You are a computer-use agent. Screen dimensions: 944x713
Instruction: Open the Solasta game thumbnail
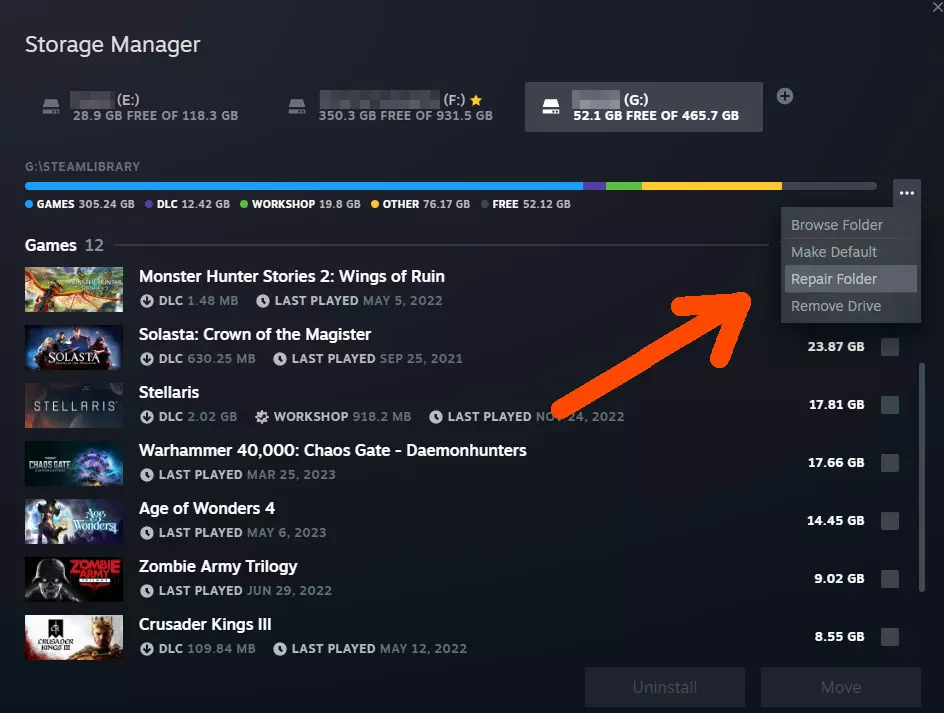tap(74, 347)
